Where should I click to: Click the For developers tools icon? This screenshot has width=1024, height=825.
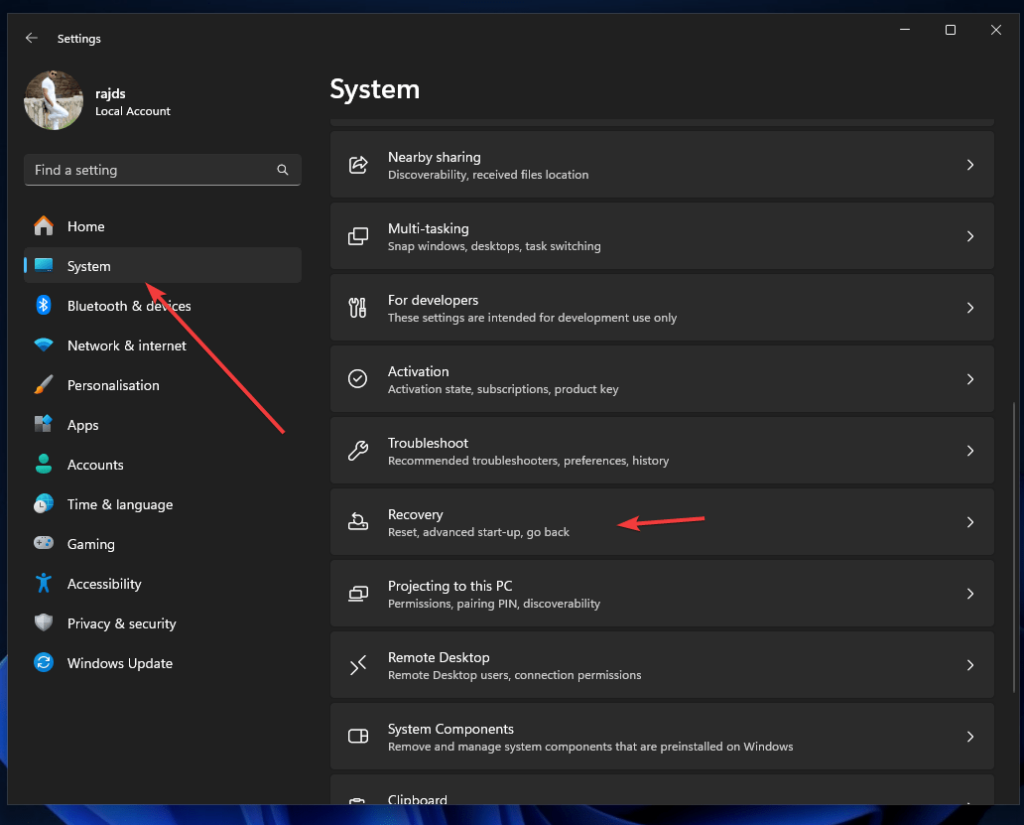(x=358, y=308)
